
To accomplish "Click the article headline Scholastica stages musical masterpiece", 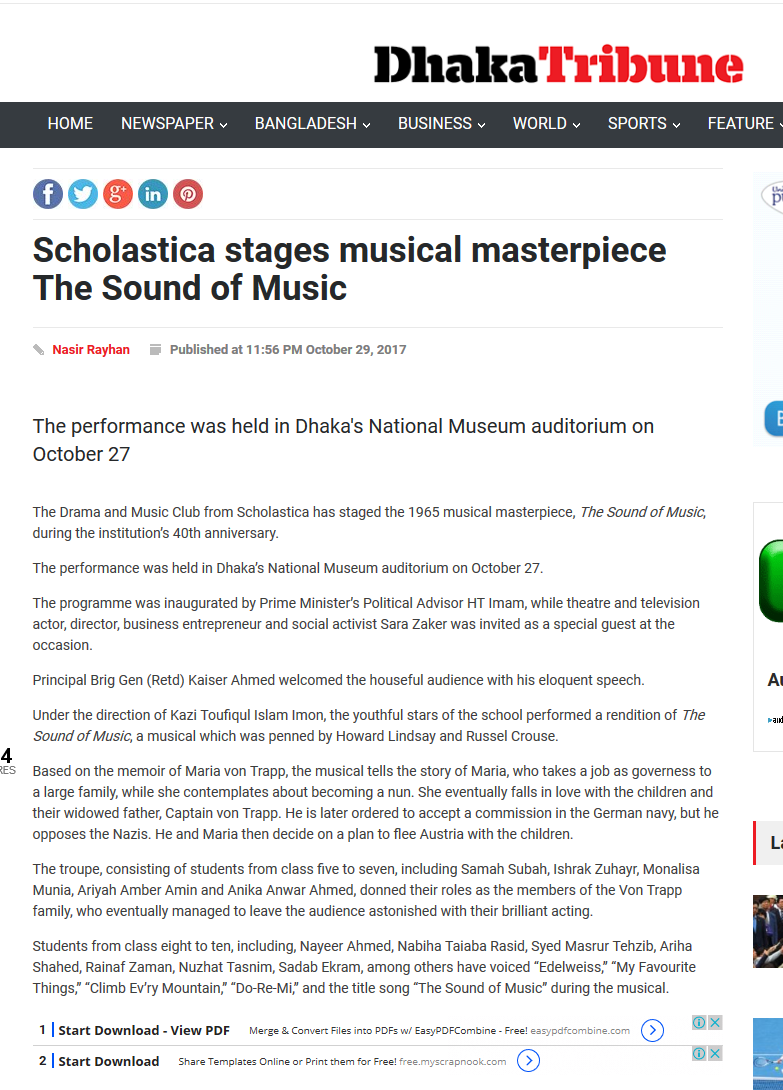I will tap(349, 269).
